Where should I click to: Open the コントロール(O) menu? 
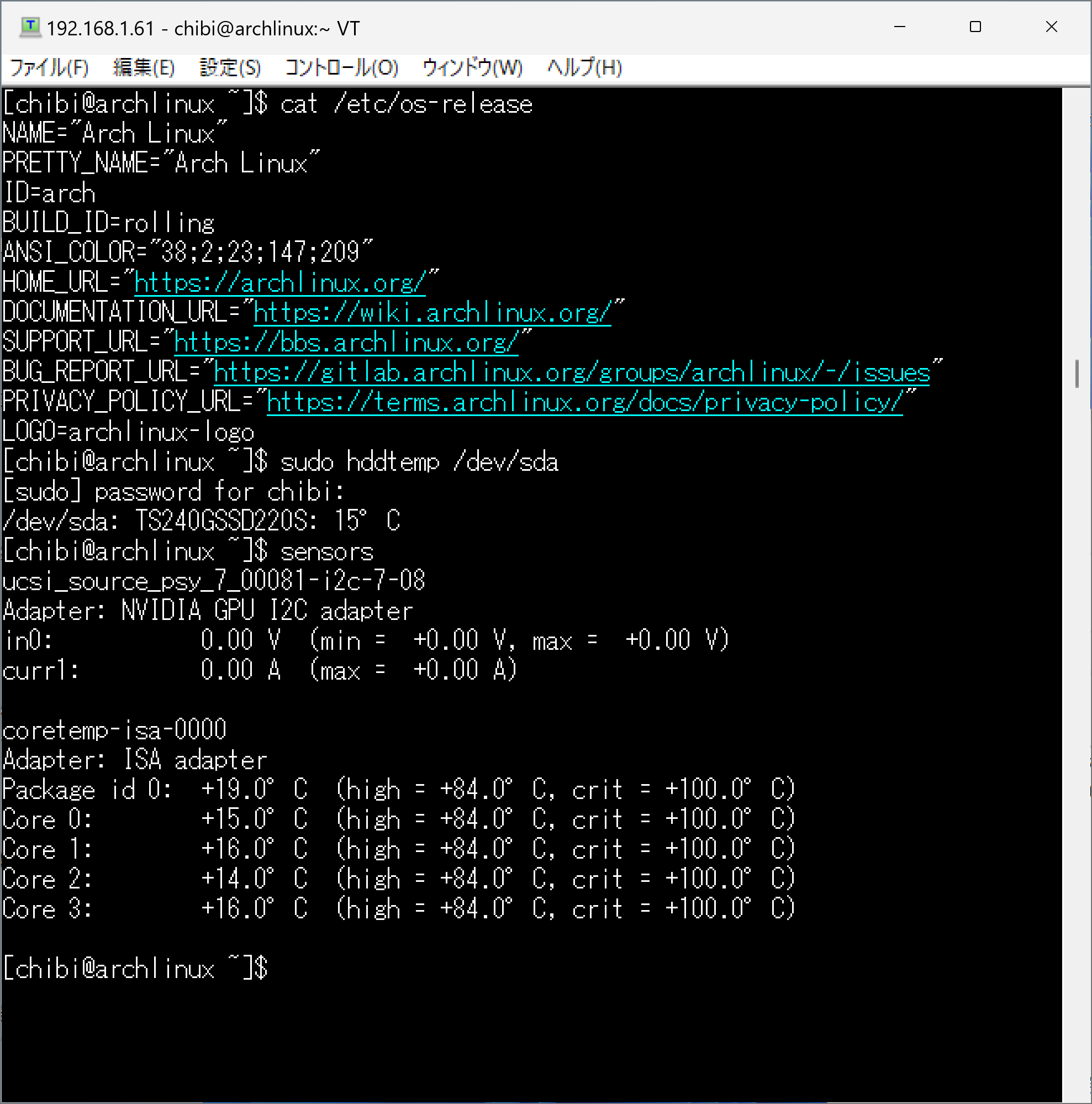point(341,68)
